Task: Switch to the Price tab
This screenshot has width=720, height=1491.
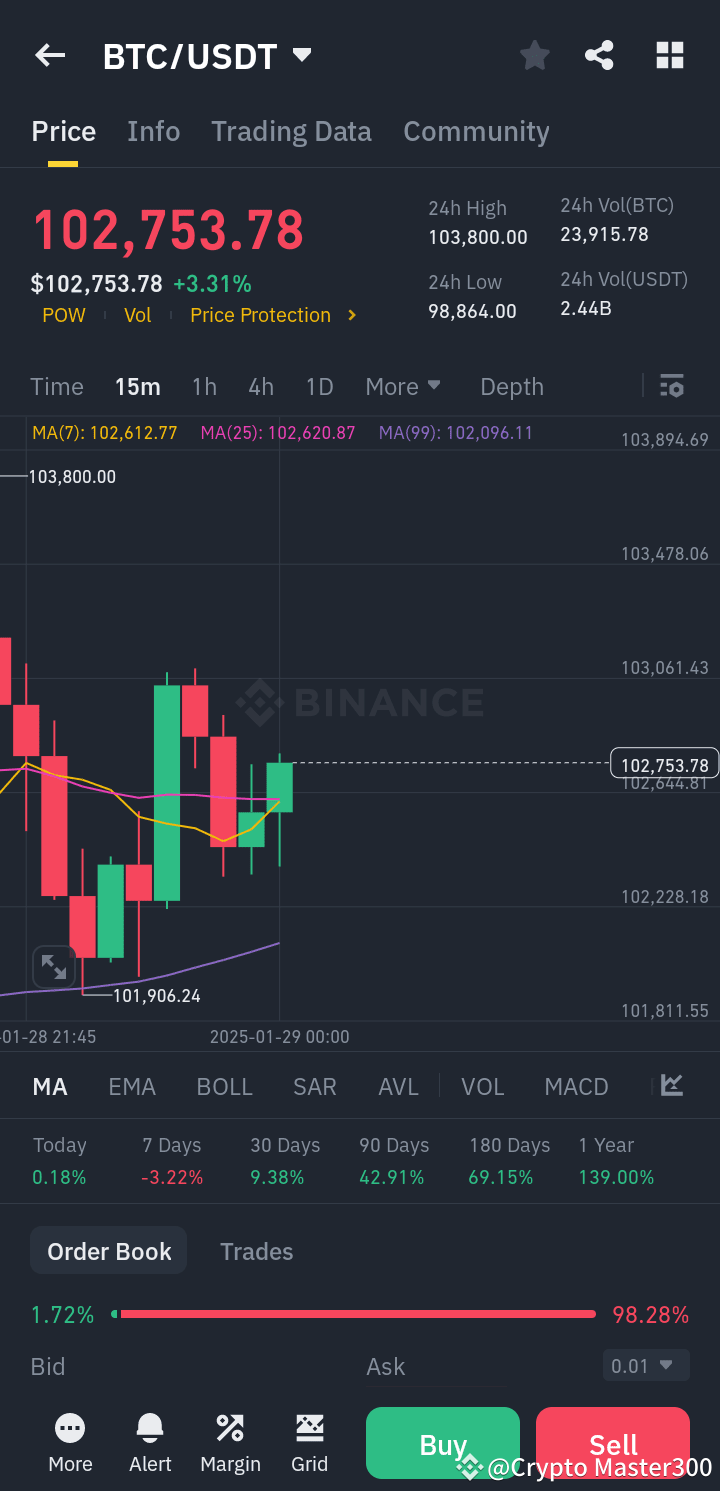Action: pyautogui.click(x=64, y=132)
